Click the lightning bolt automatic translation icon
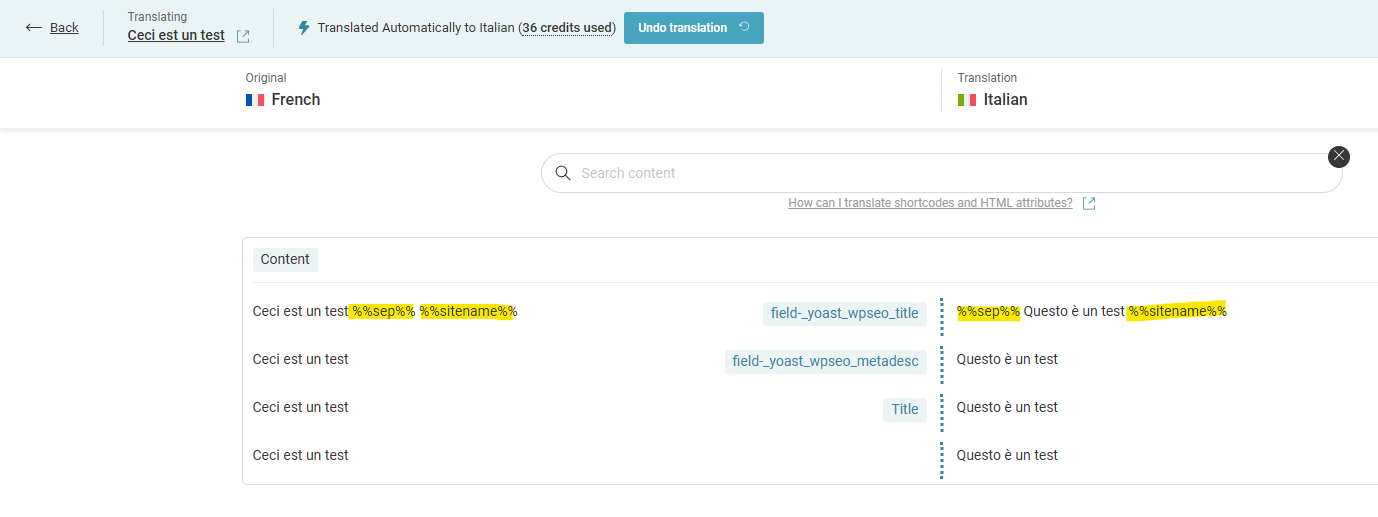This screenshot has height=517, width=1378. 304,28
